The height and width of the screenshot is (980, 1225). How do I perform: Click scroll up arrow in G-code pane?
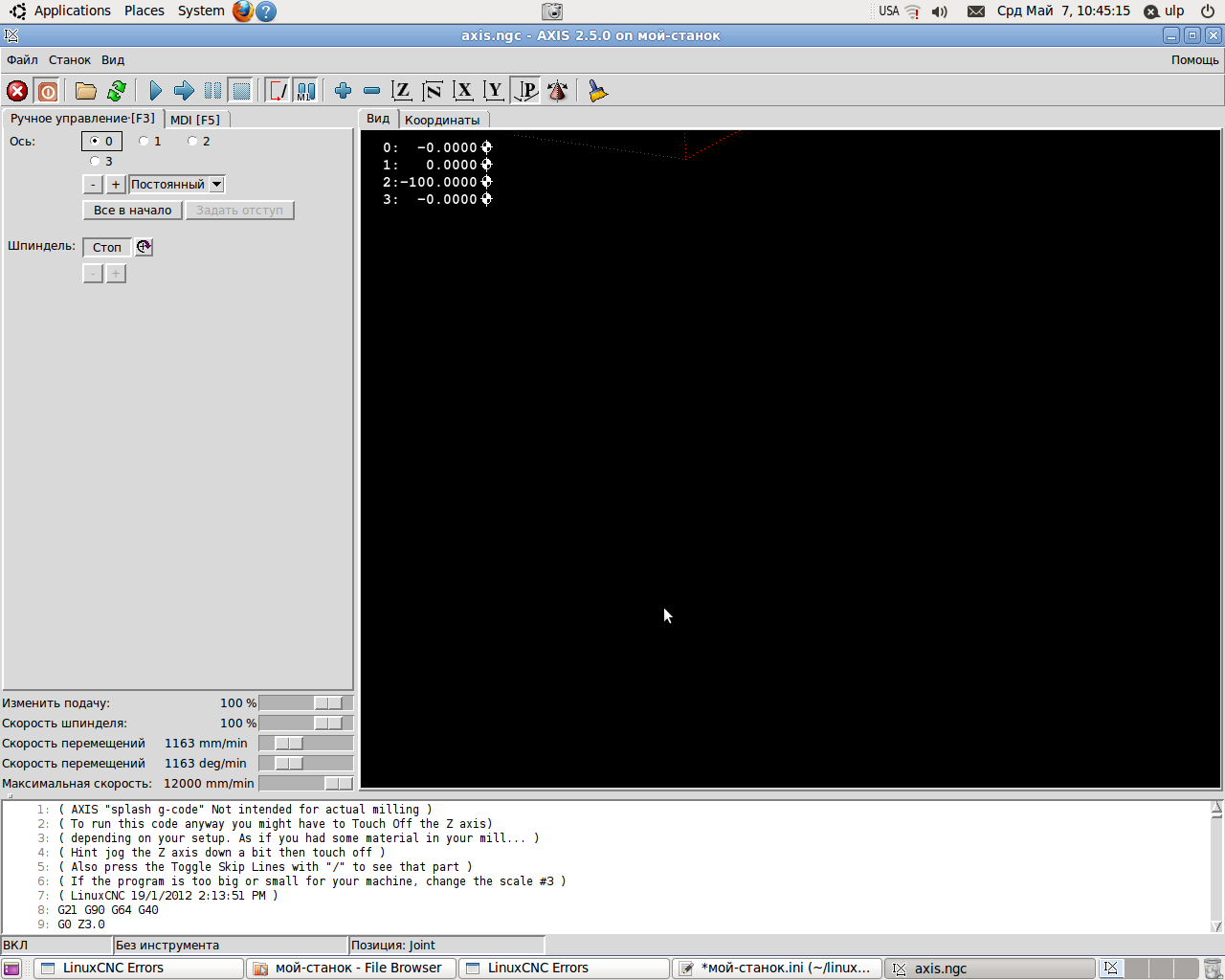1216,809
